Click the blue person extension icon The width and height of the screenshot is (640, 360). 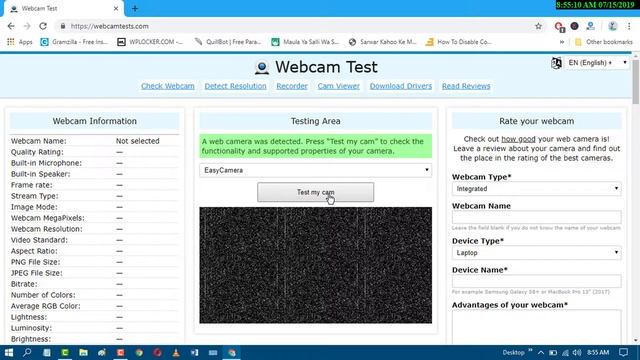click(x=590, y=26)
